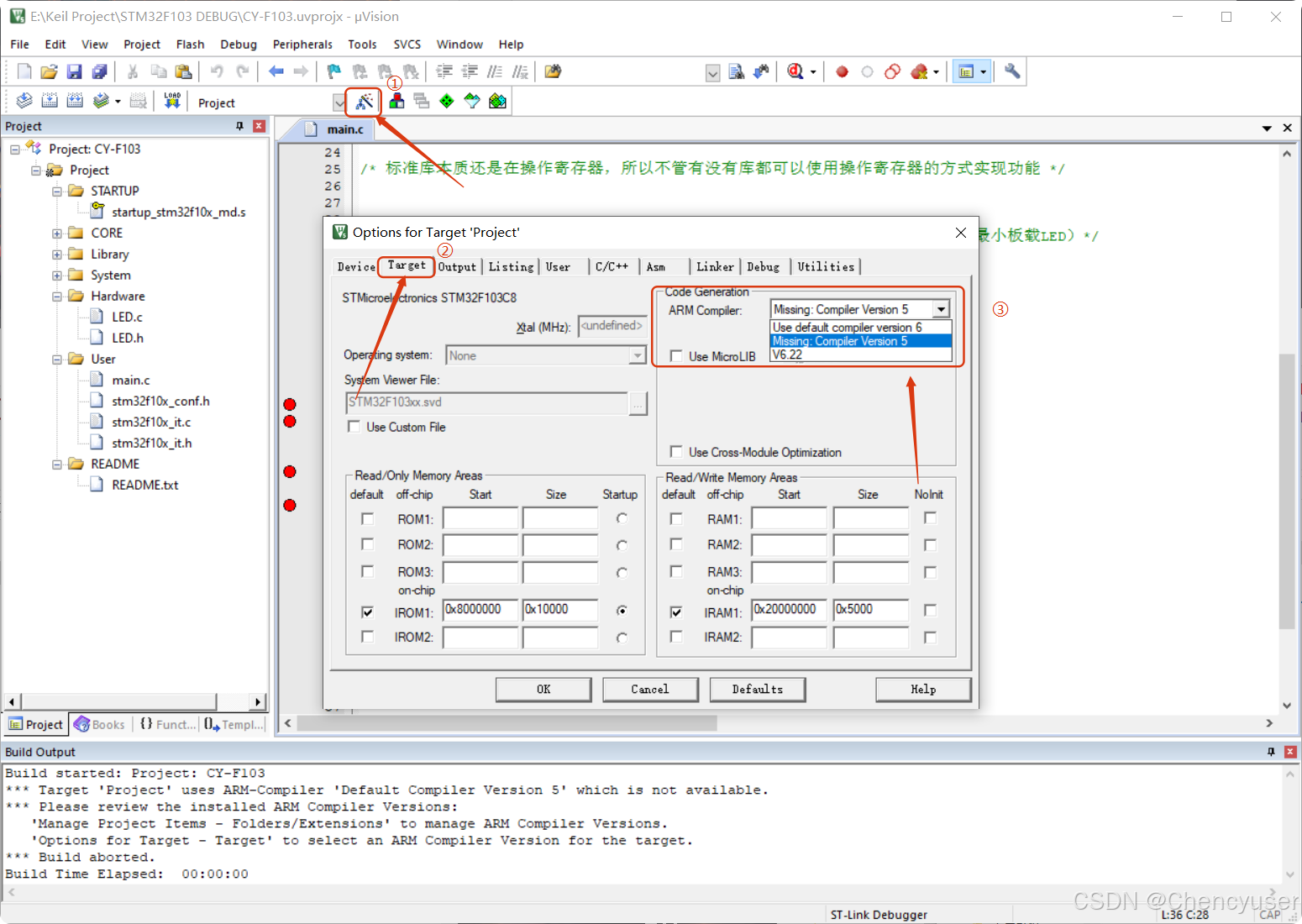Click the Save All icon
The image size is (1302, 924).
[99, 71]
